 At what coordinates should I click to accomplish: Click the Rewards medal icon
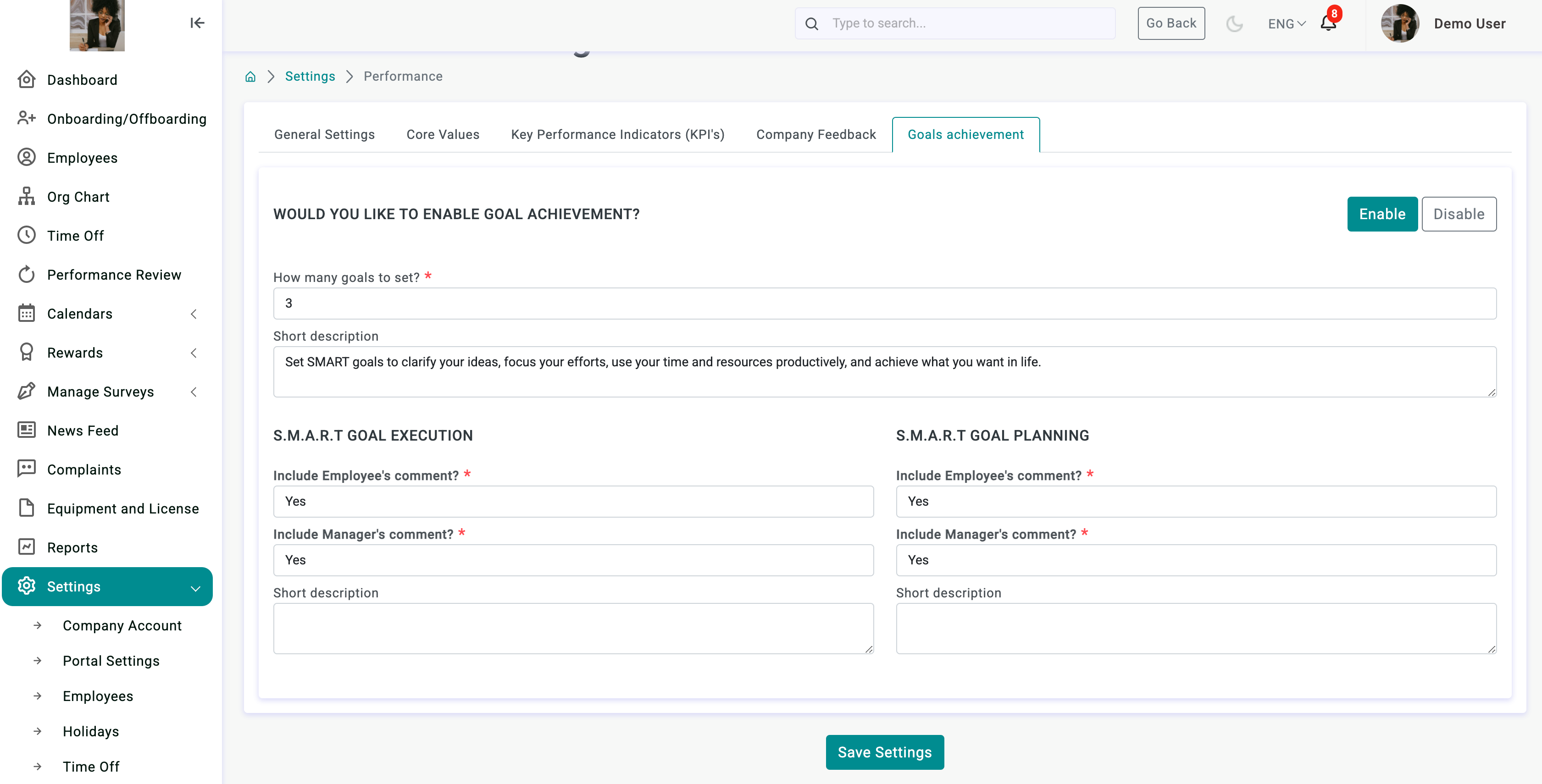click(x=26, y=352)
